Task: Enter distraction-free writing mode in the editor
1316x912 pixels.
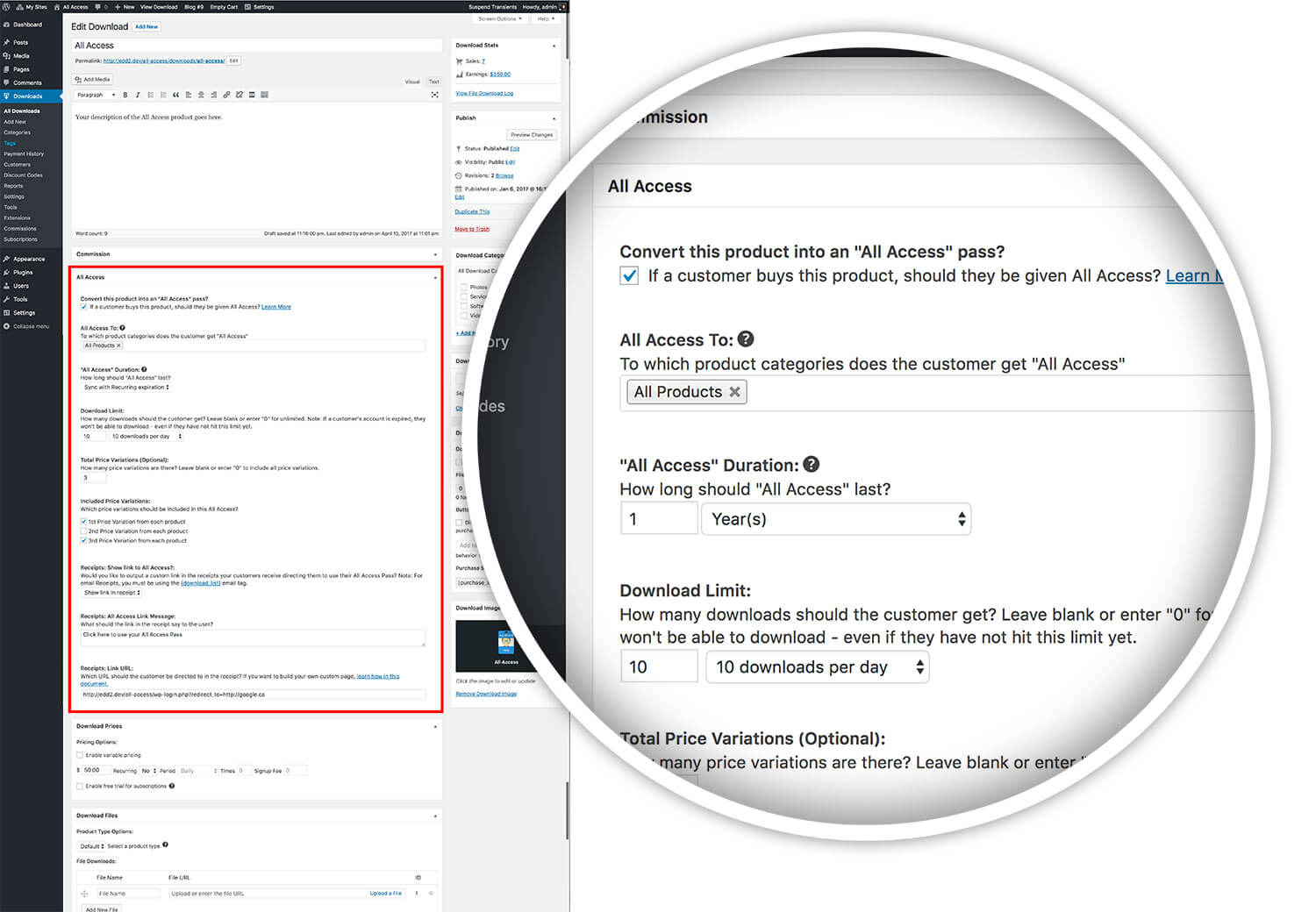Action: (434, 95)
